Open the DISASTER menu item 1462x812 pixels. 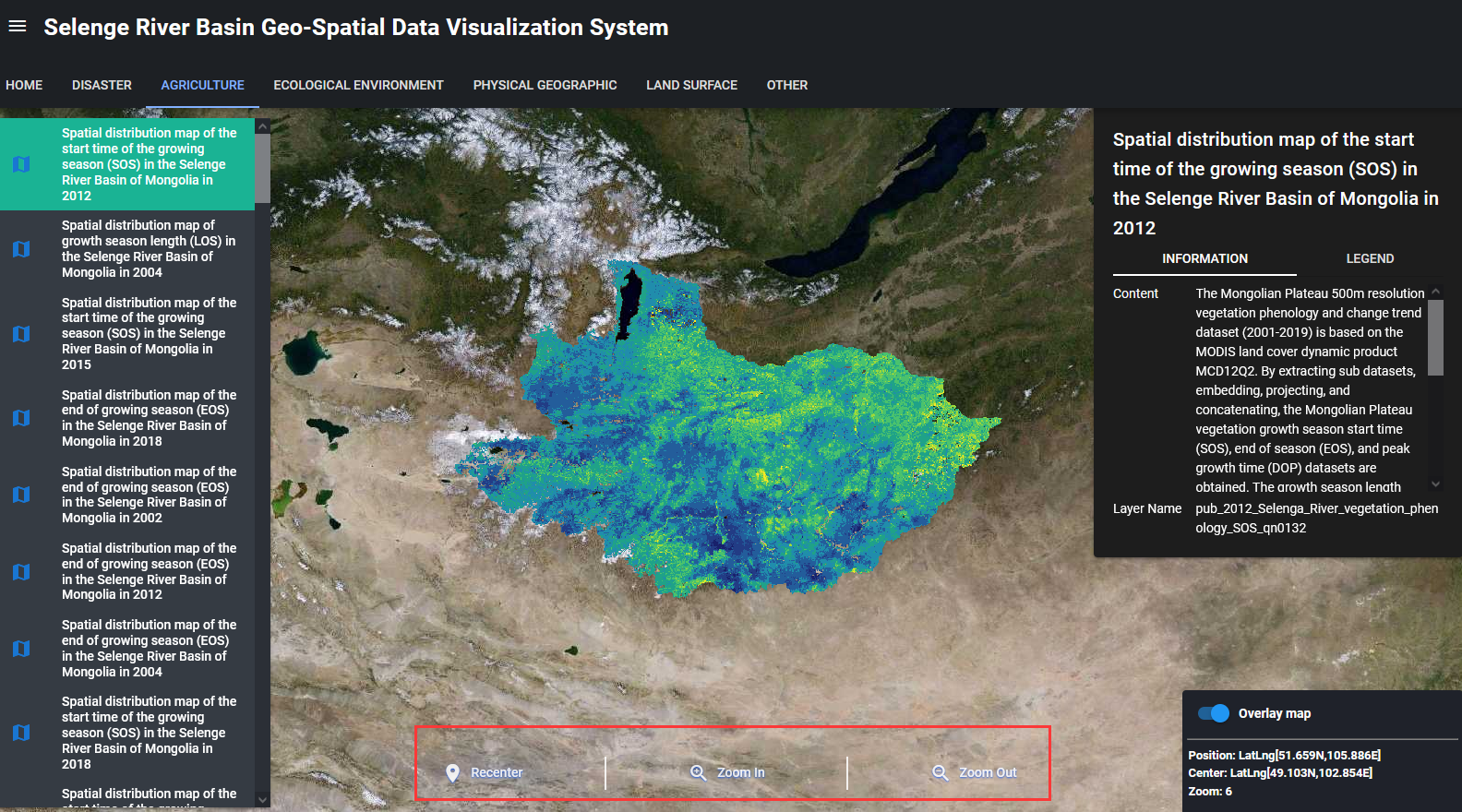(x=102, y=85)
